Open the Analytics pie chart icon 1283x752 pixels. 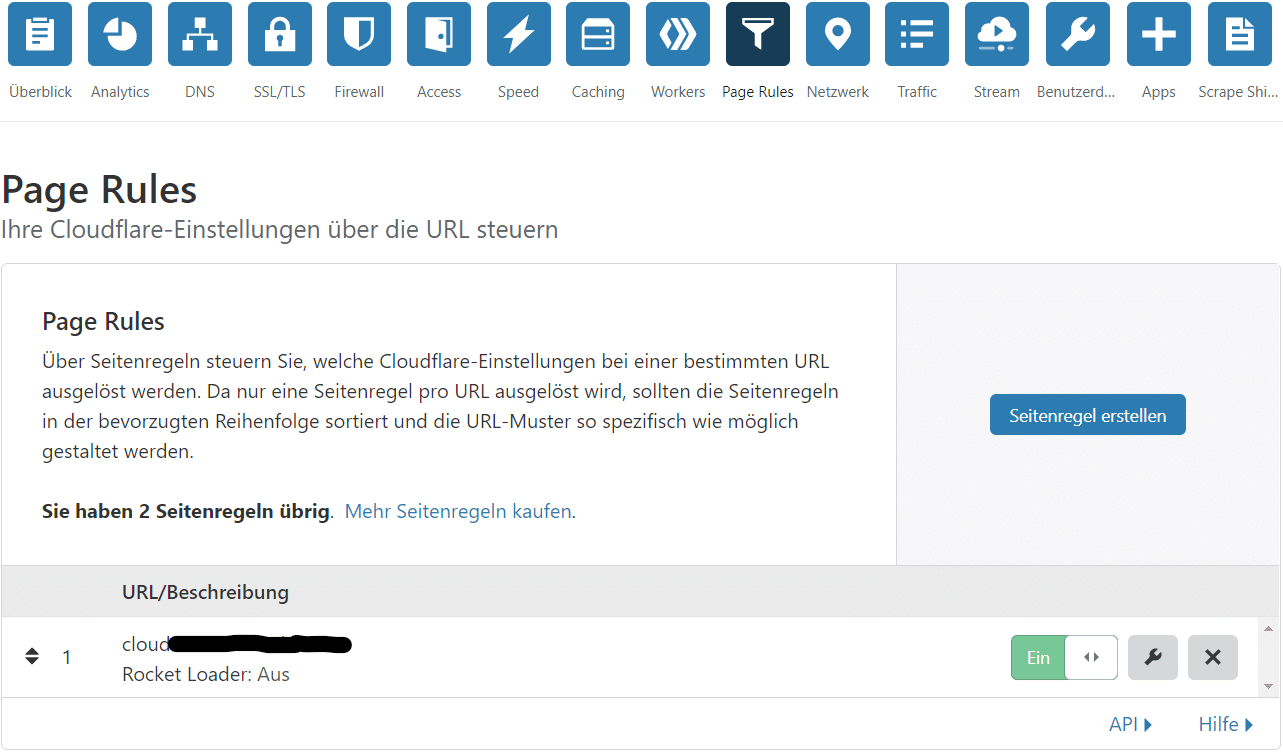120,34
